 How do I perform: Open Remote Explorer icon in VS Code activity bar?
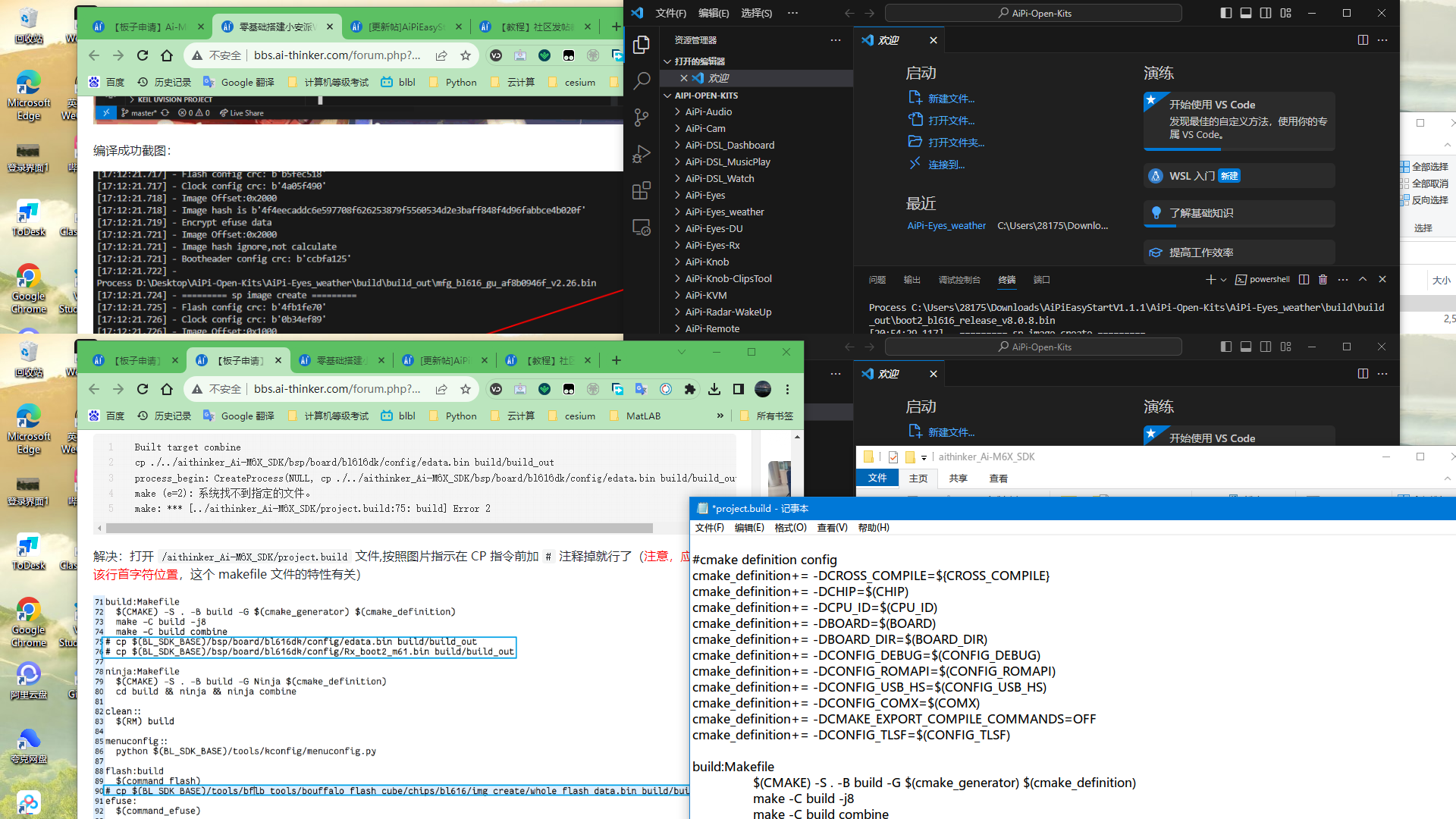coord(642,227)
